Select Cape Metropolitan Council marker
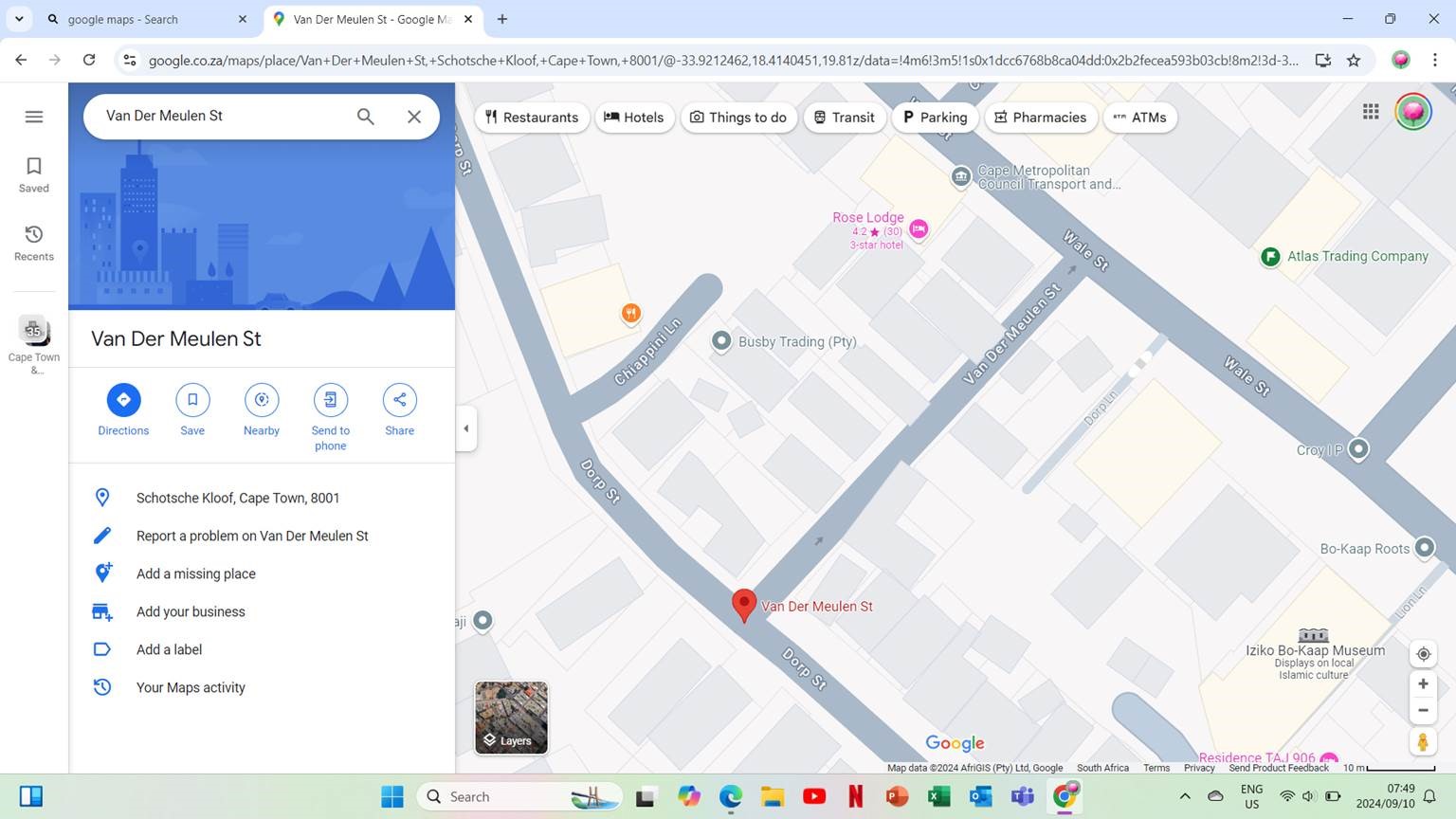Image resolution: width=1456 pixels, height=819 pixels. click(x=961, y=176)
